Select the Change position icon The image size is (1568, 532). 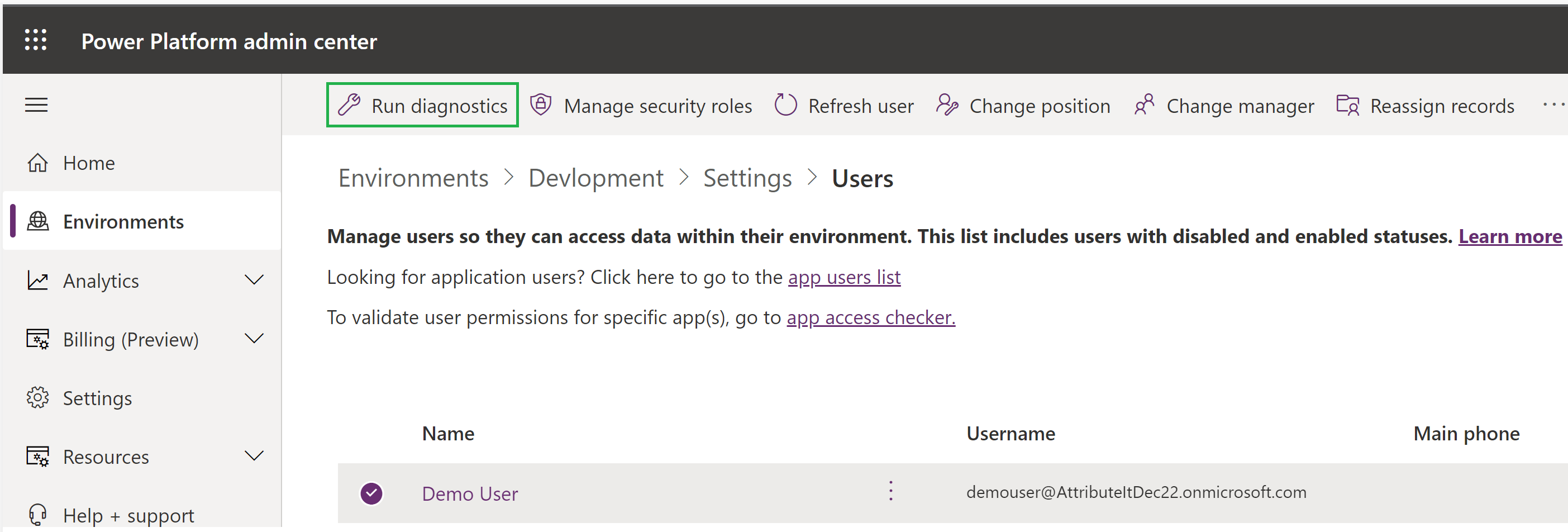click(948, 104)
